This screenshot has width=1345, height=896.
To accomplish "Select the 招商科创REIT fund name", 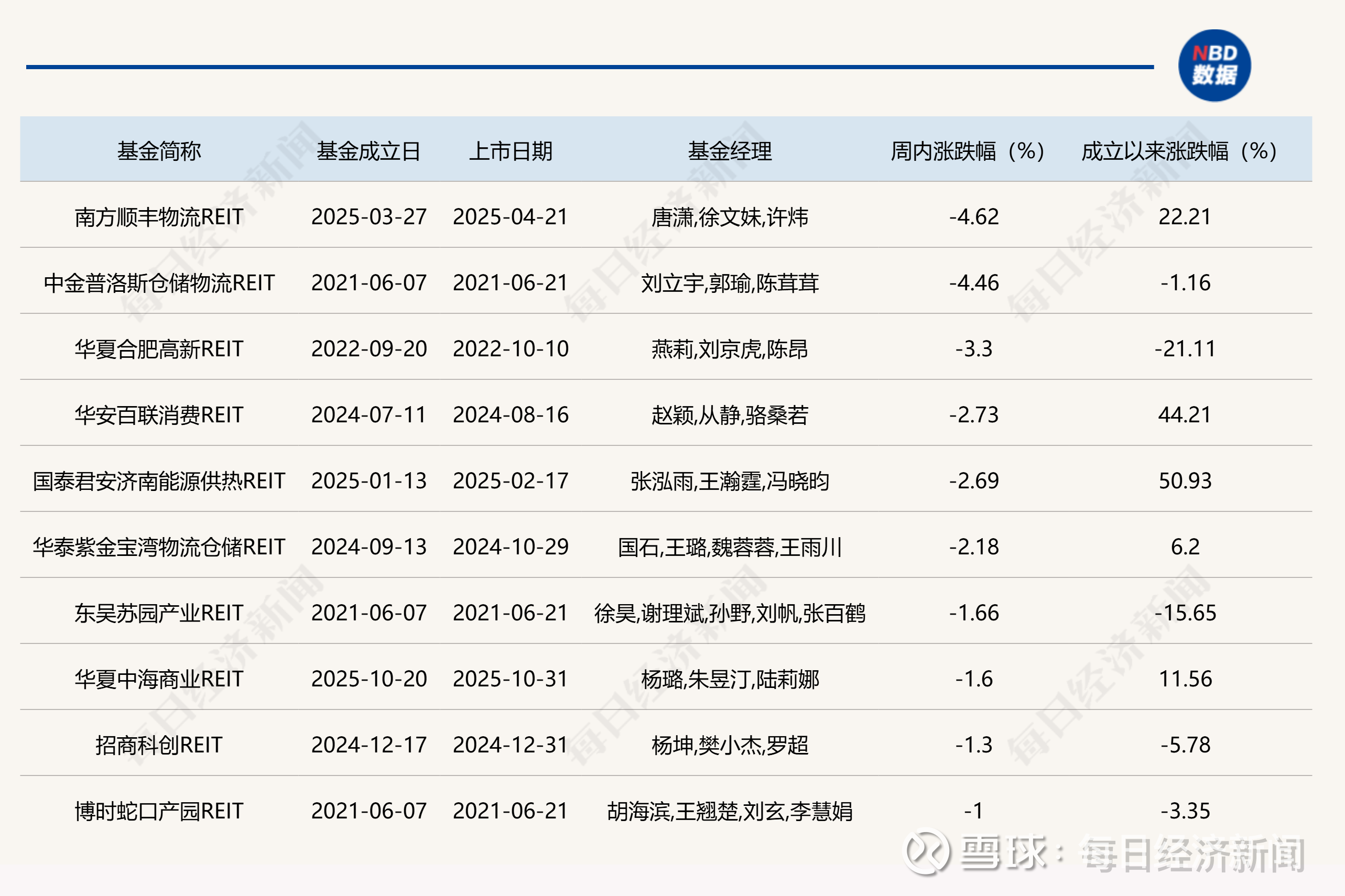I will (x=159, y=745).
